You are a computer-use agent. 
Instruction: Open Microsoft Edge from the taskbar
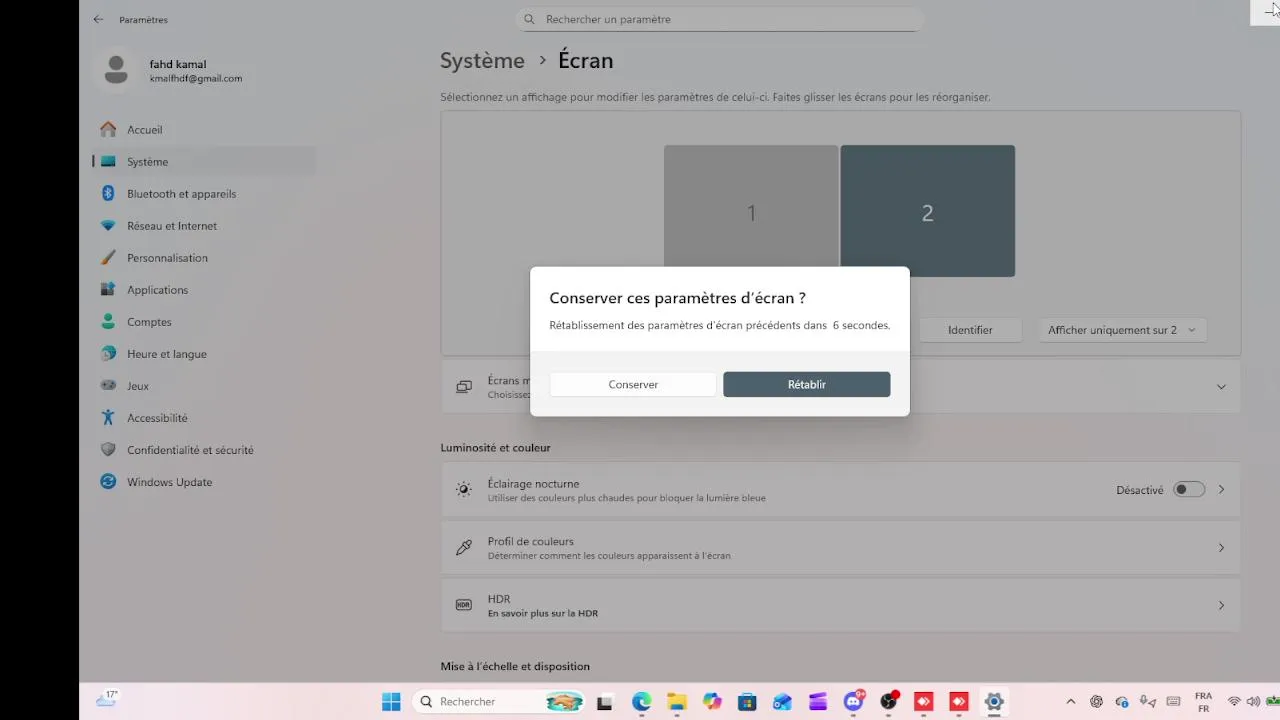pos(641,702)
